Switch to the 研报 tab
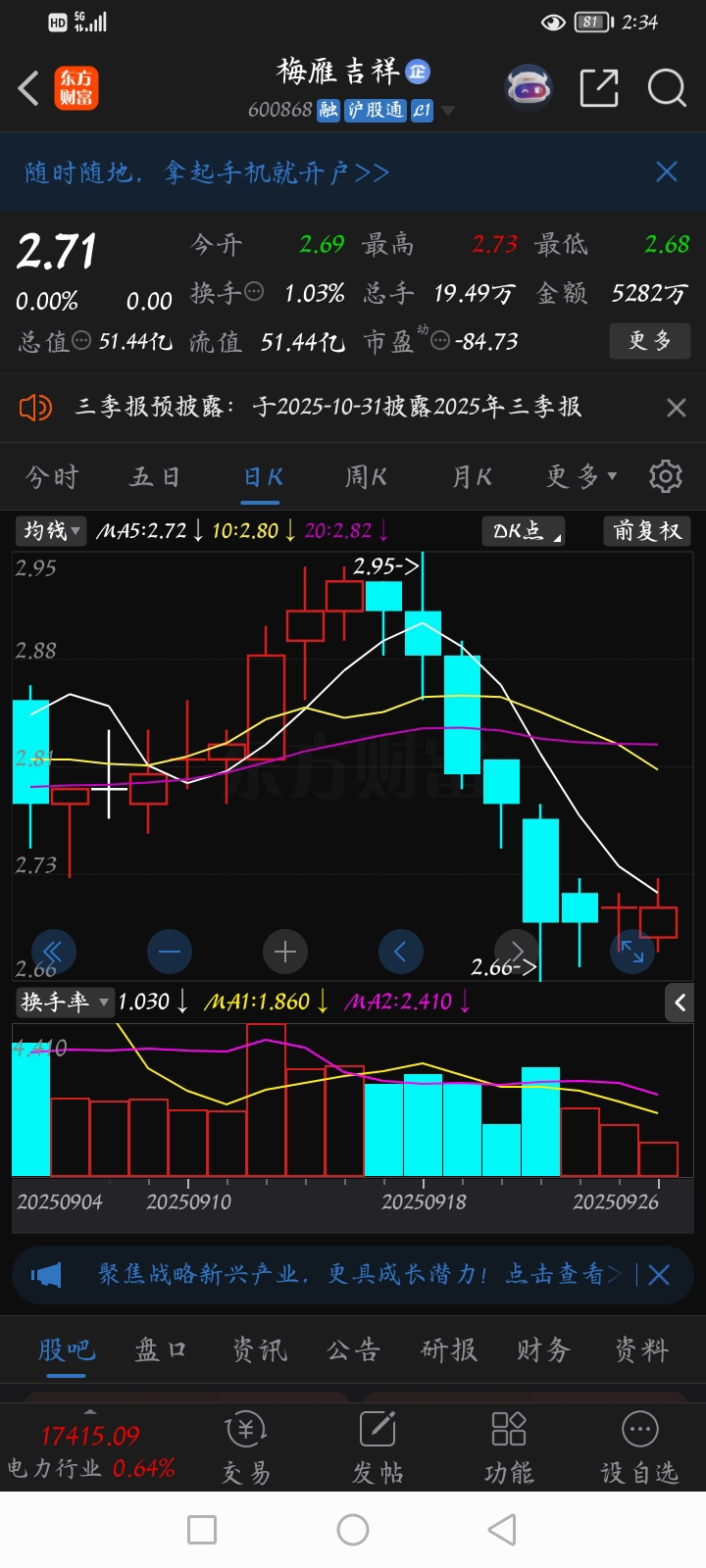The width and height of the screenshot is (706, 1568). click(x=448, y=1349)
